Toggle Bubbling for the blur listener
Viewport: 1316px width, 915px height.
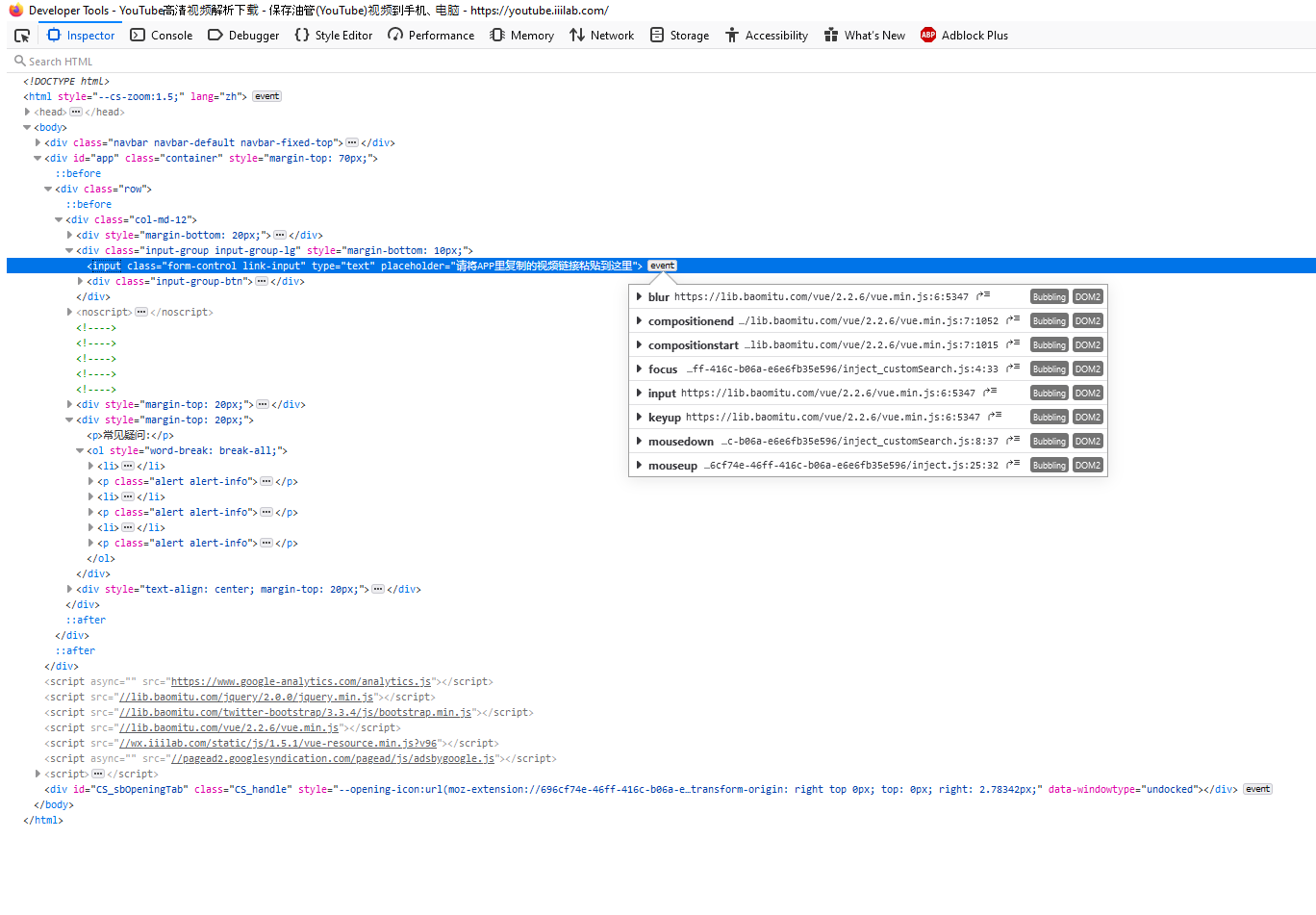(1049, 296)
